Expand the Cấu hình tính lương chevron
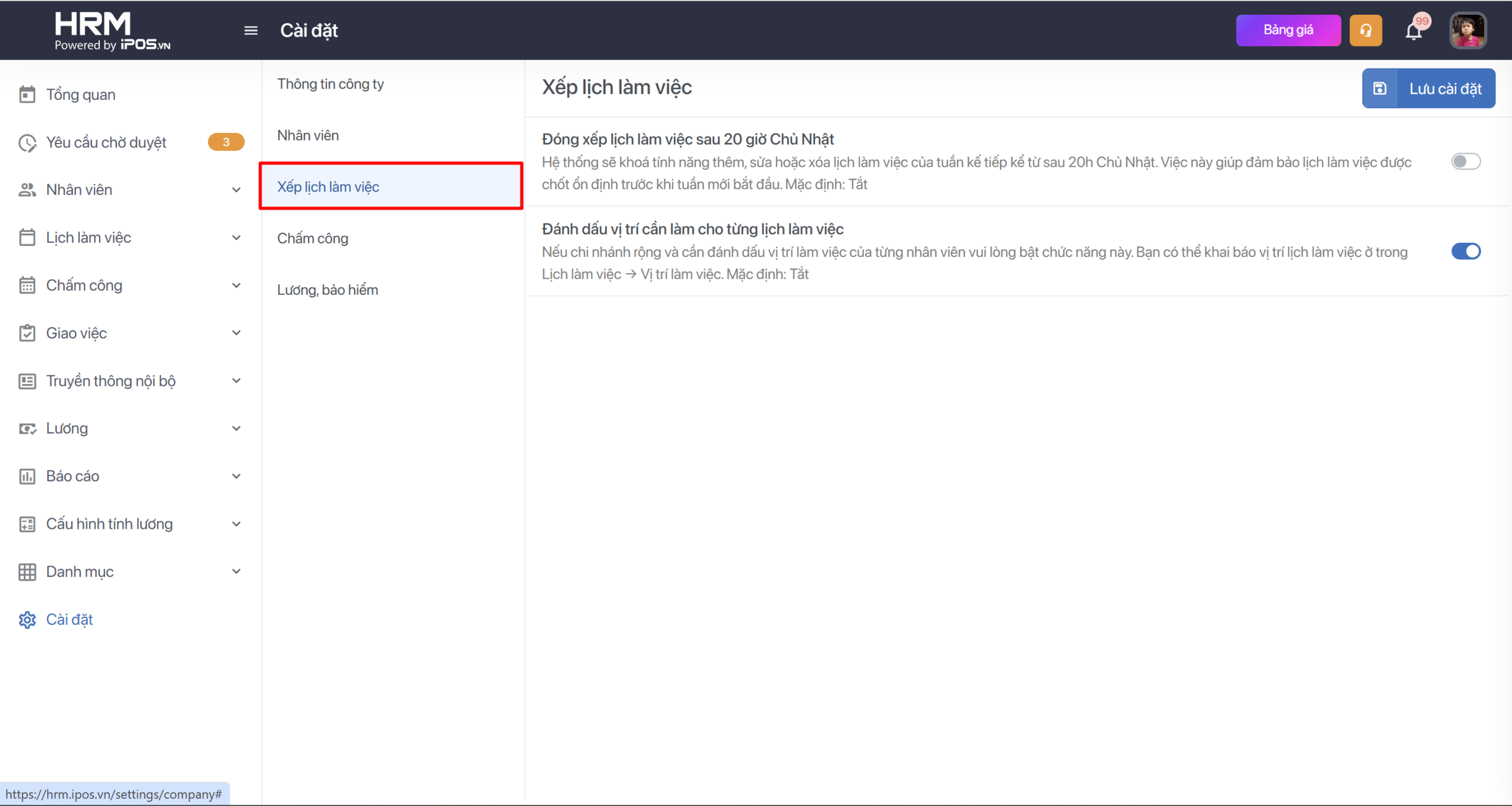The image size is (1512, 806). (236, 524)
